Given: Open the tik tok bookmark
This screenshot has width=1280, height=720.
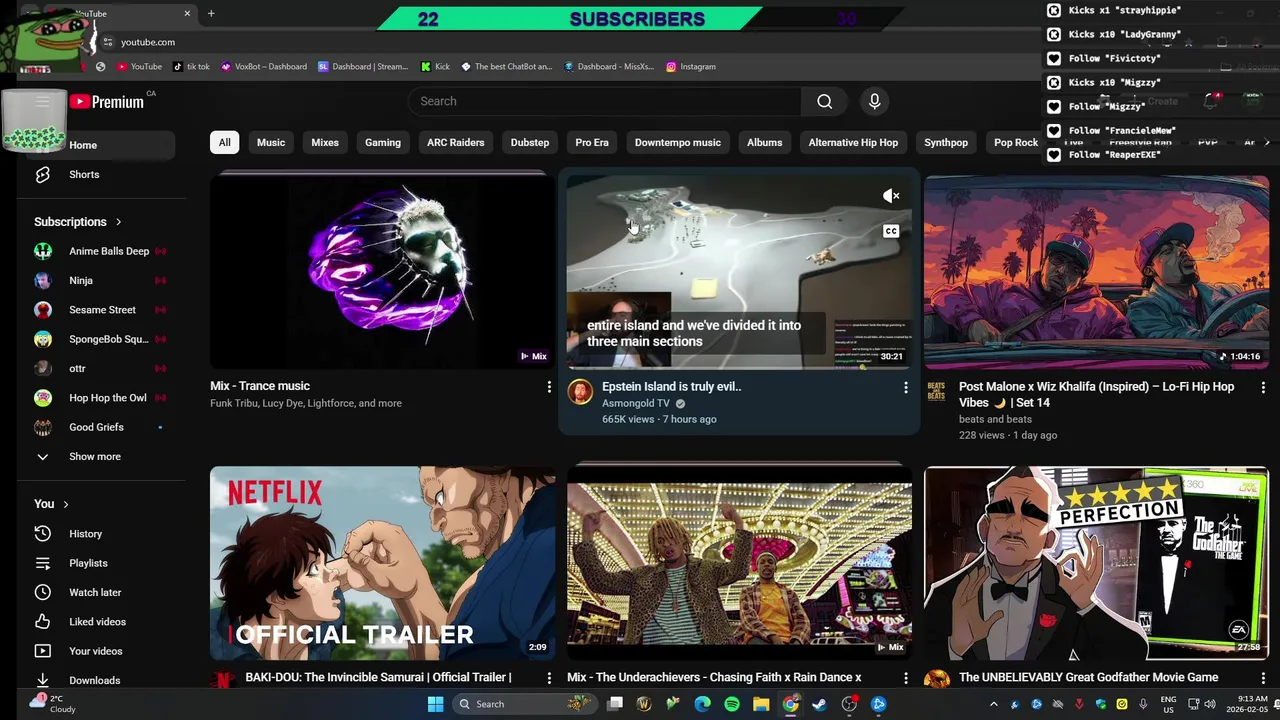Looking at the screenshot, I should point(191,66).
